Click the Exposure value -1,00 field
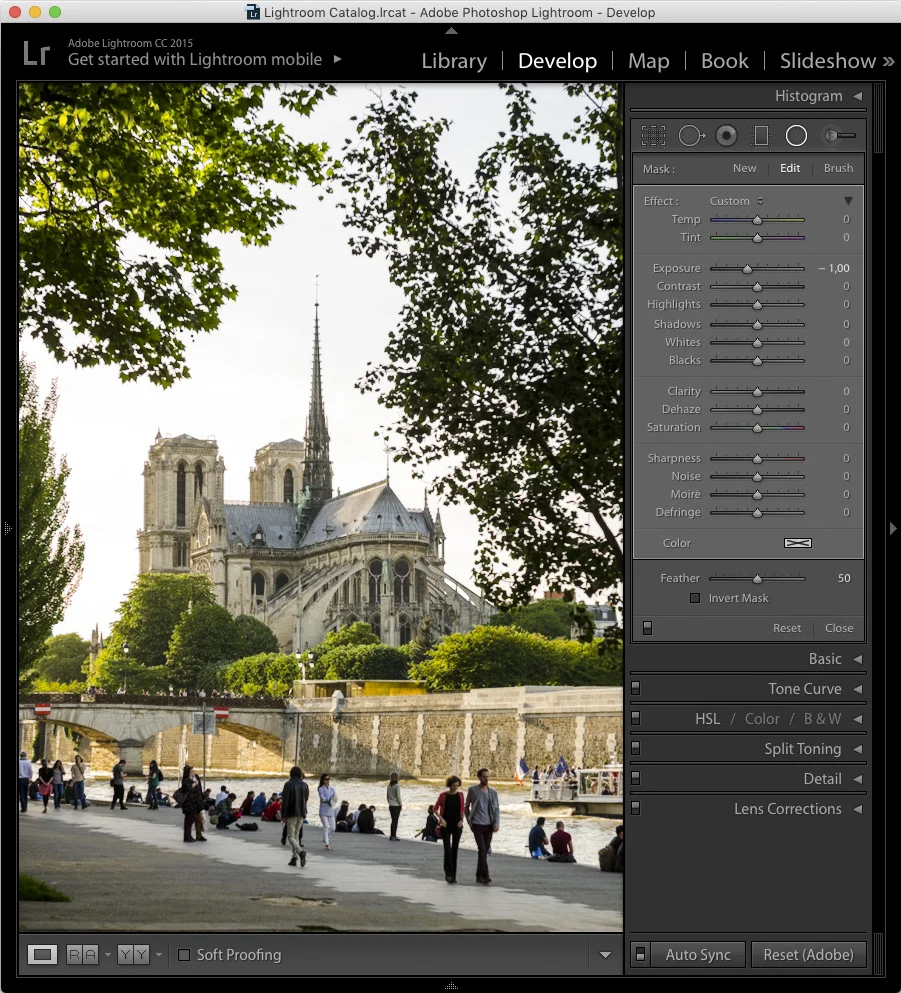 click(833, 268)
